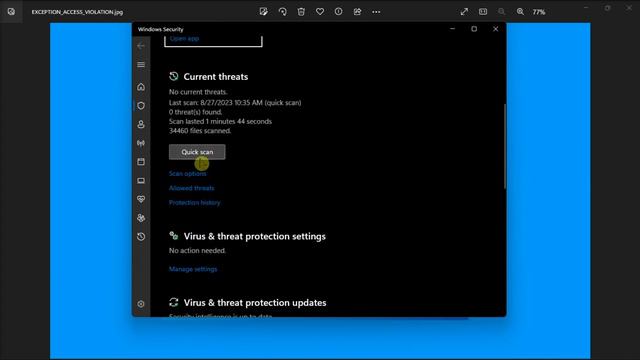Open Protection history clock icon in sidebar
The height and width of the screenshot is (360, 640).
point(141,237)
